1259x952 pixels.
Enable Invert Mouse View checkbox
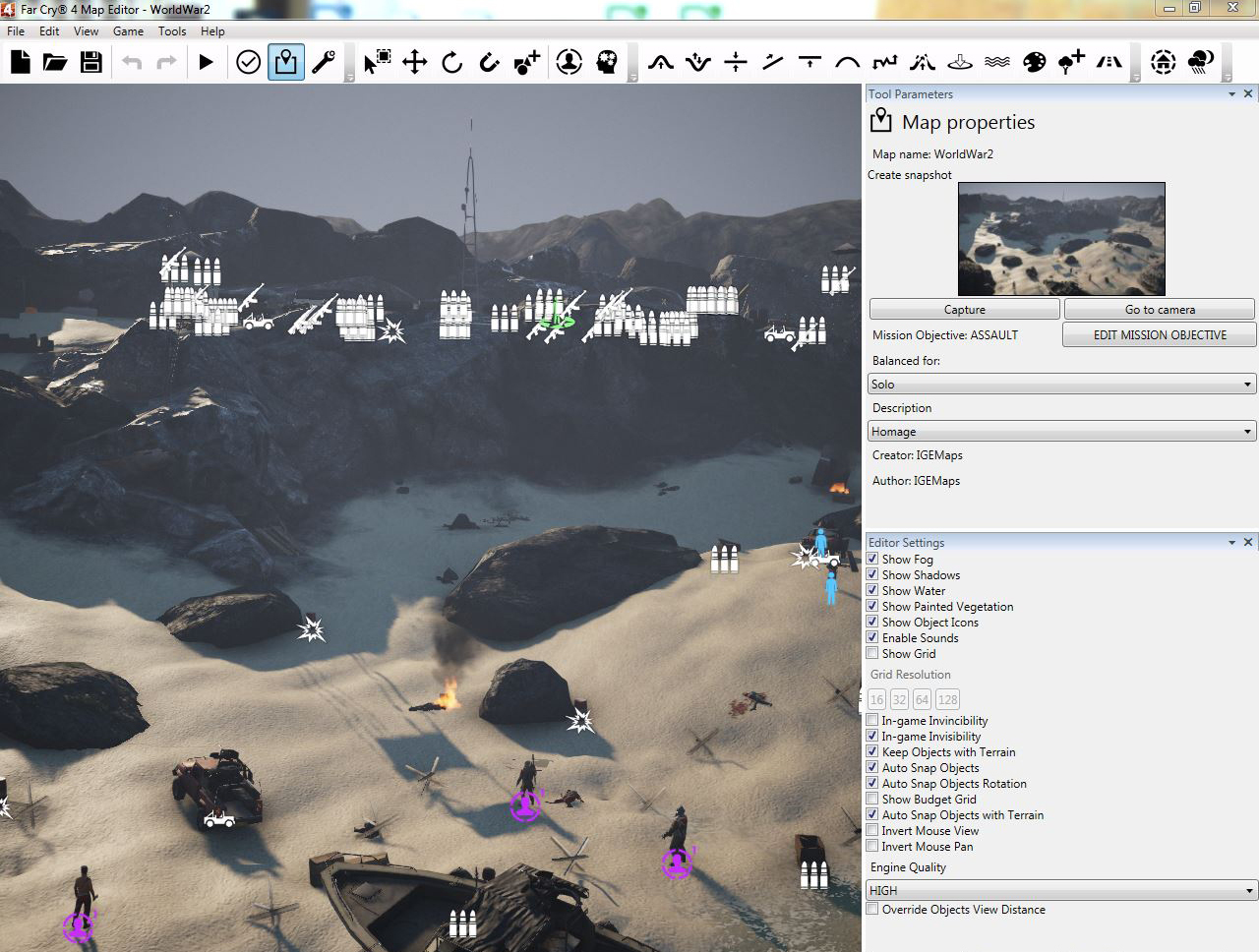click(872, 830)
